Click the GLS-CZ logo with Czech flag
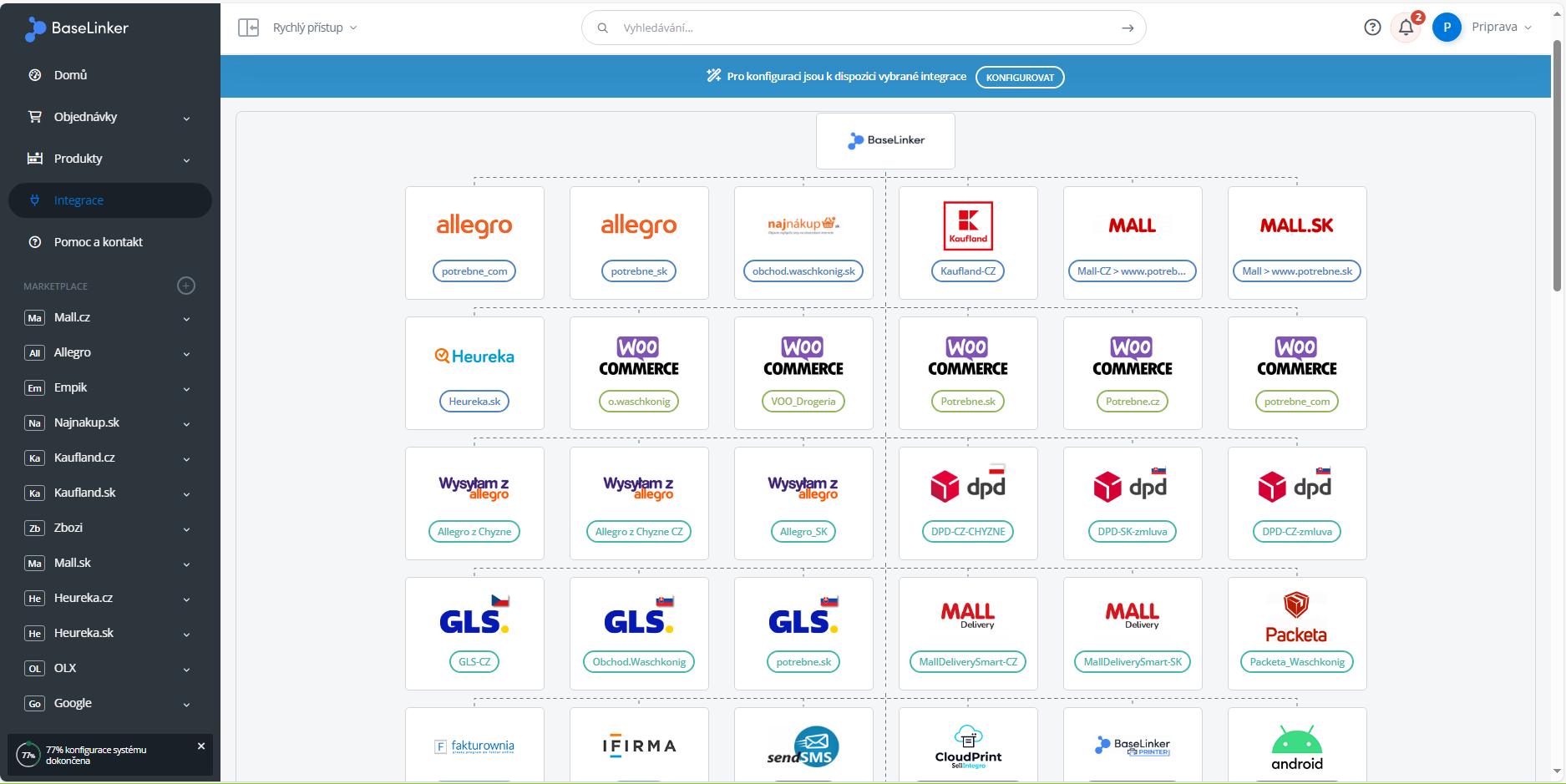1566x784 pixels. [474, 616]
